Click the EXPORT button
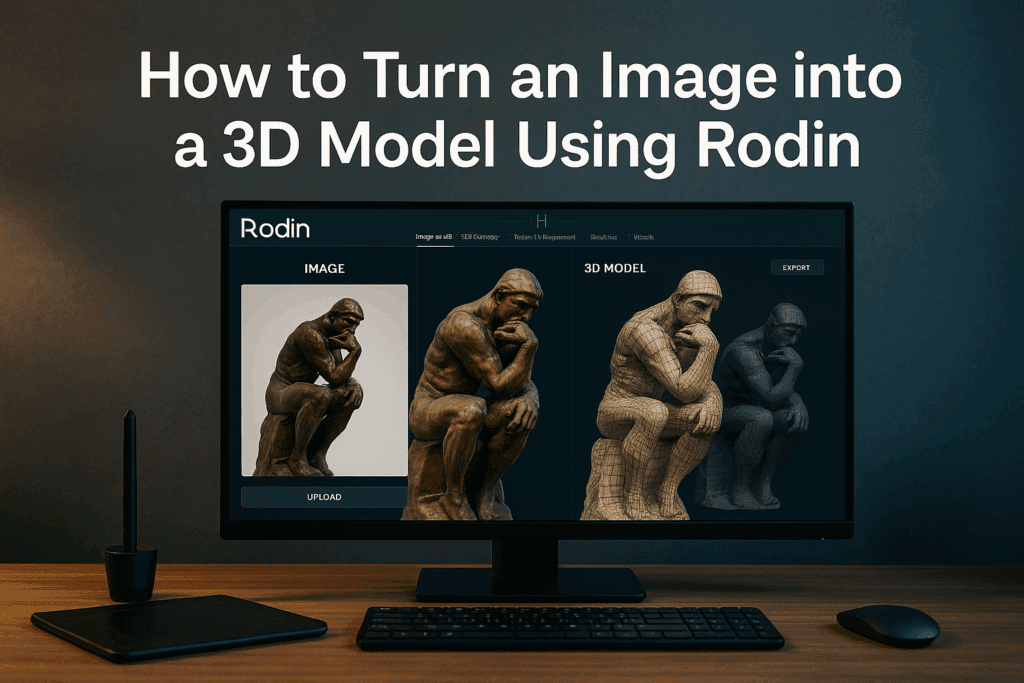The width and height of the screenshot is (1024, 683). coord(797,267)
